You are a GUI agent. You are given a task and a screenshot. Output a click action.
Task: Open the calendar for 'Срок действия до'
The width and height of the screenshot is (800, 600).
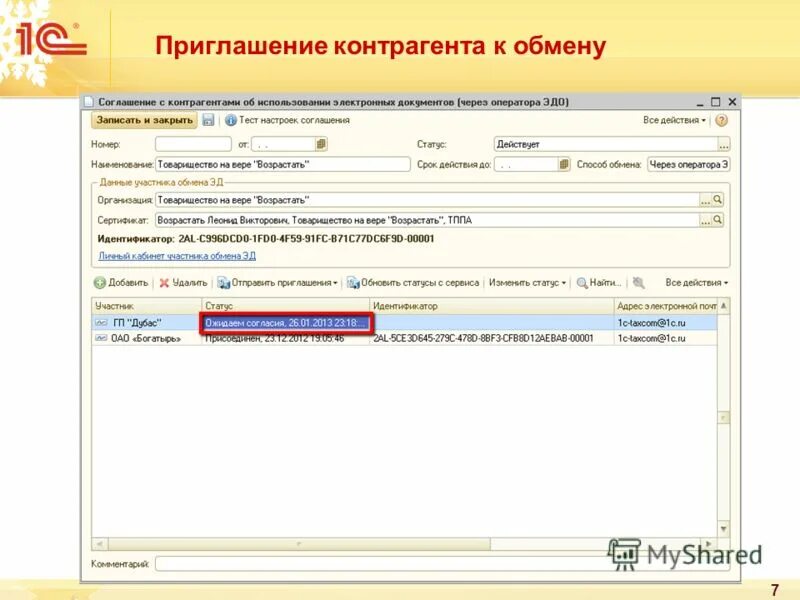(562, 165)
